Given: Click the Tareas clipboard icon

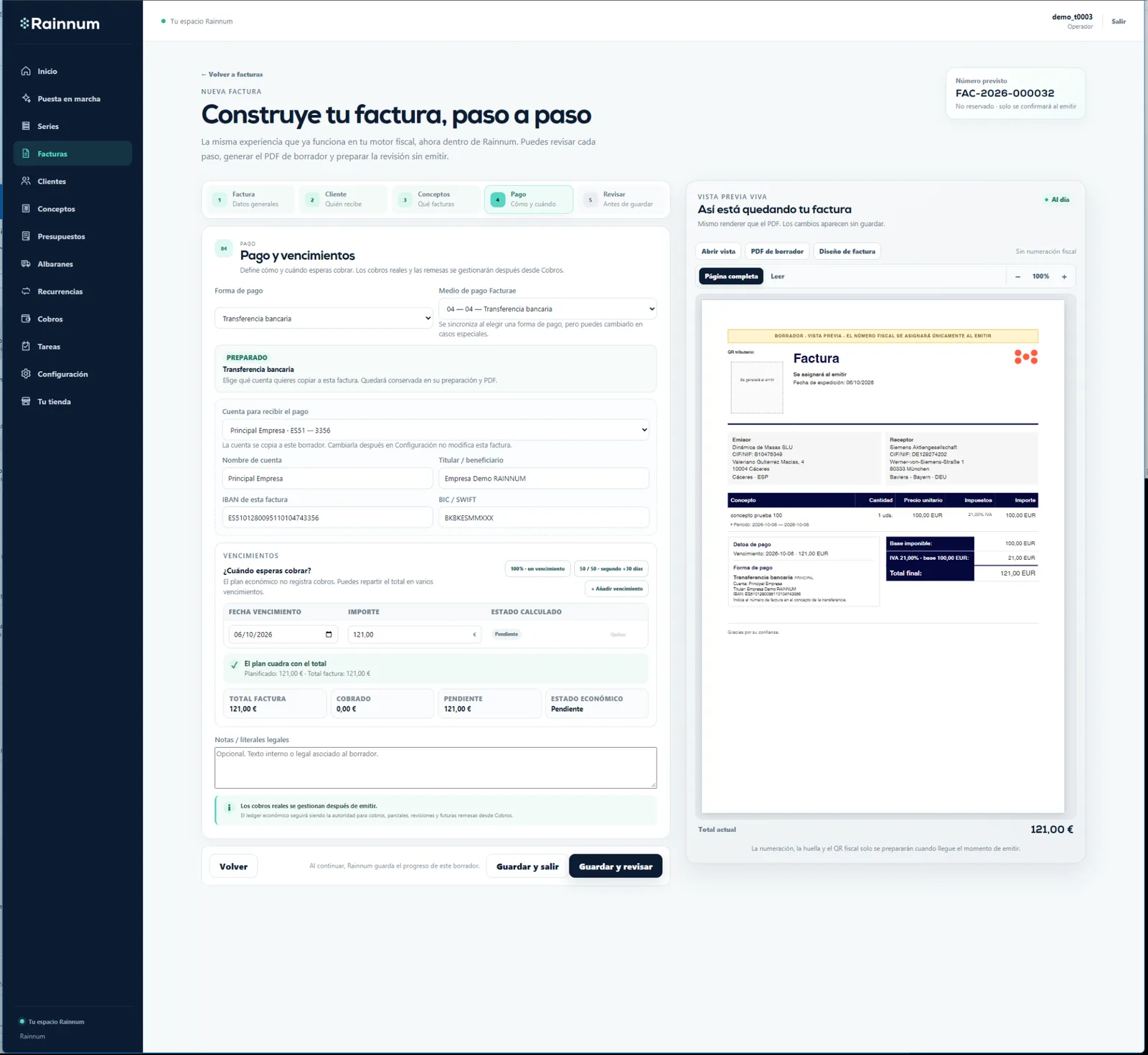Looking at the screenshot, I should click(x=26, y=346).
